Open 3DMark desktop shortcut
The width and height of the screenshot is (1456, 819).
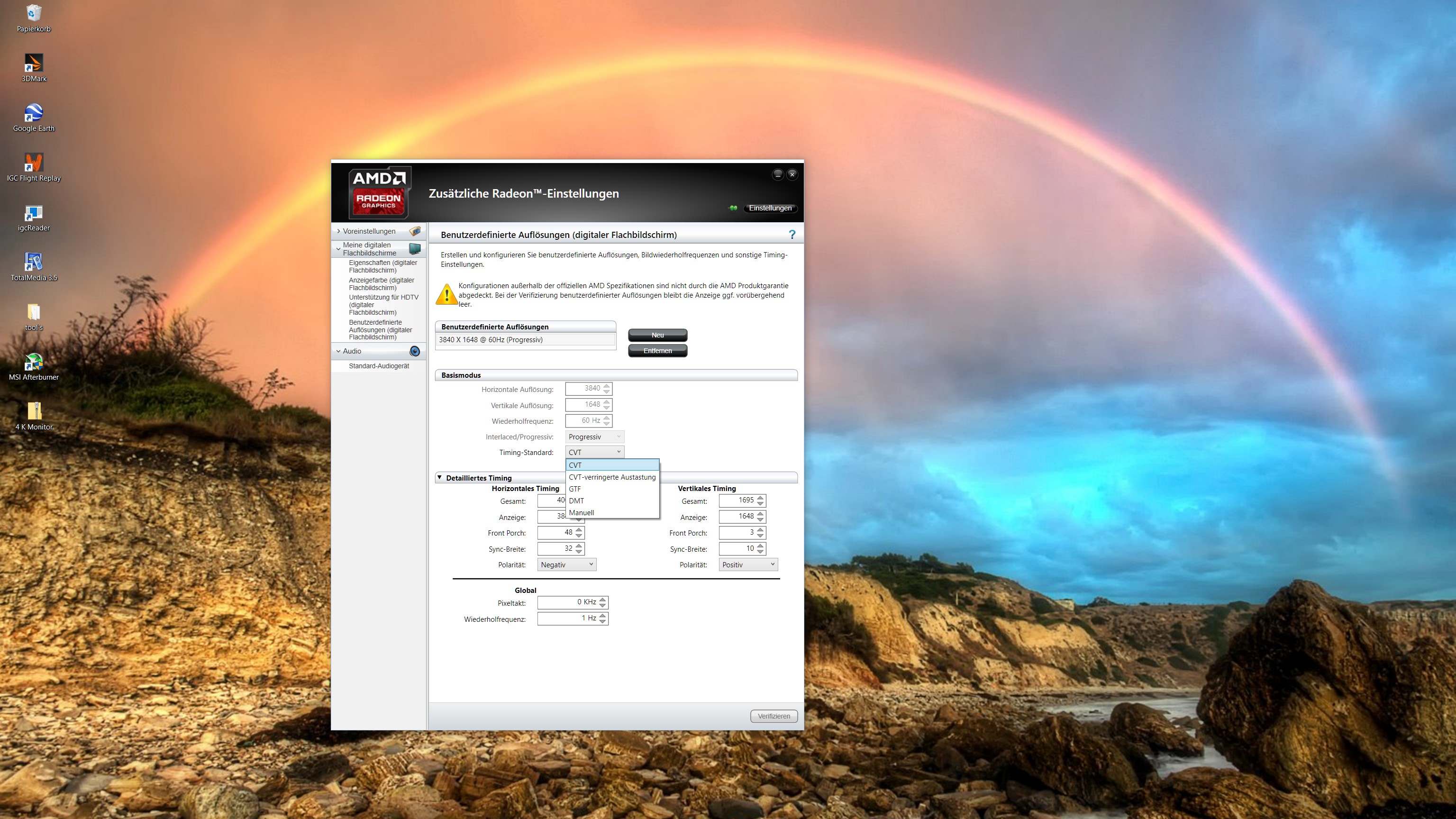[x=34, y=64]
